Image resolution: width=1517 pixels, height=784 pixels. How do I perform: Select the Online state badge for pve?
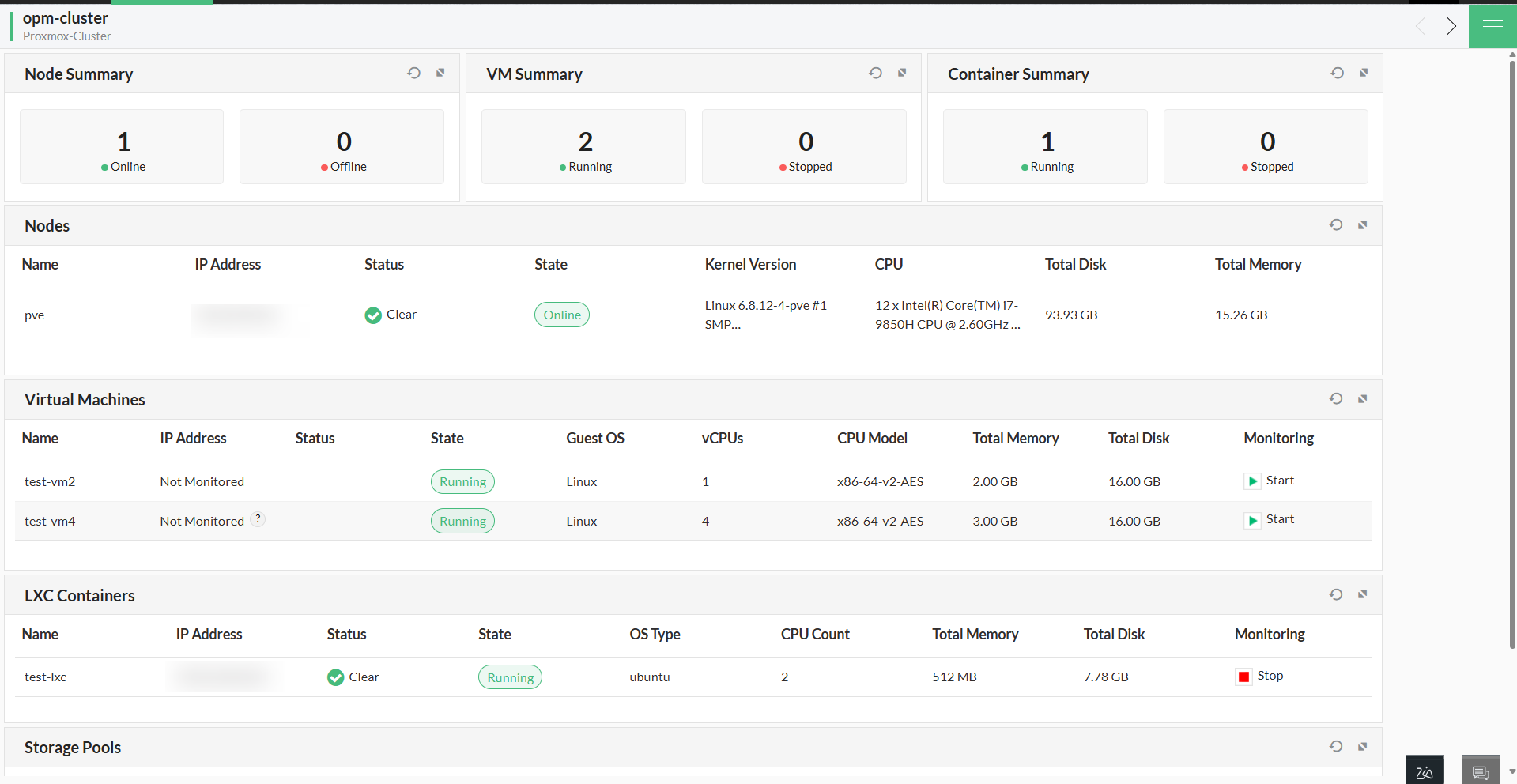tap(561, 315)
